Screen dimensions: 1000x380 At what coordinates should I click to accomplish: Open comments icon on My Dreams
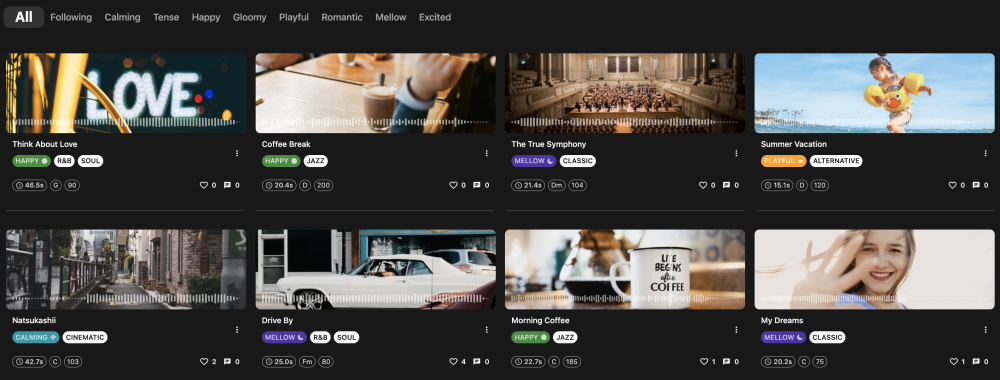pos(976,362)
